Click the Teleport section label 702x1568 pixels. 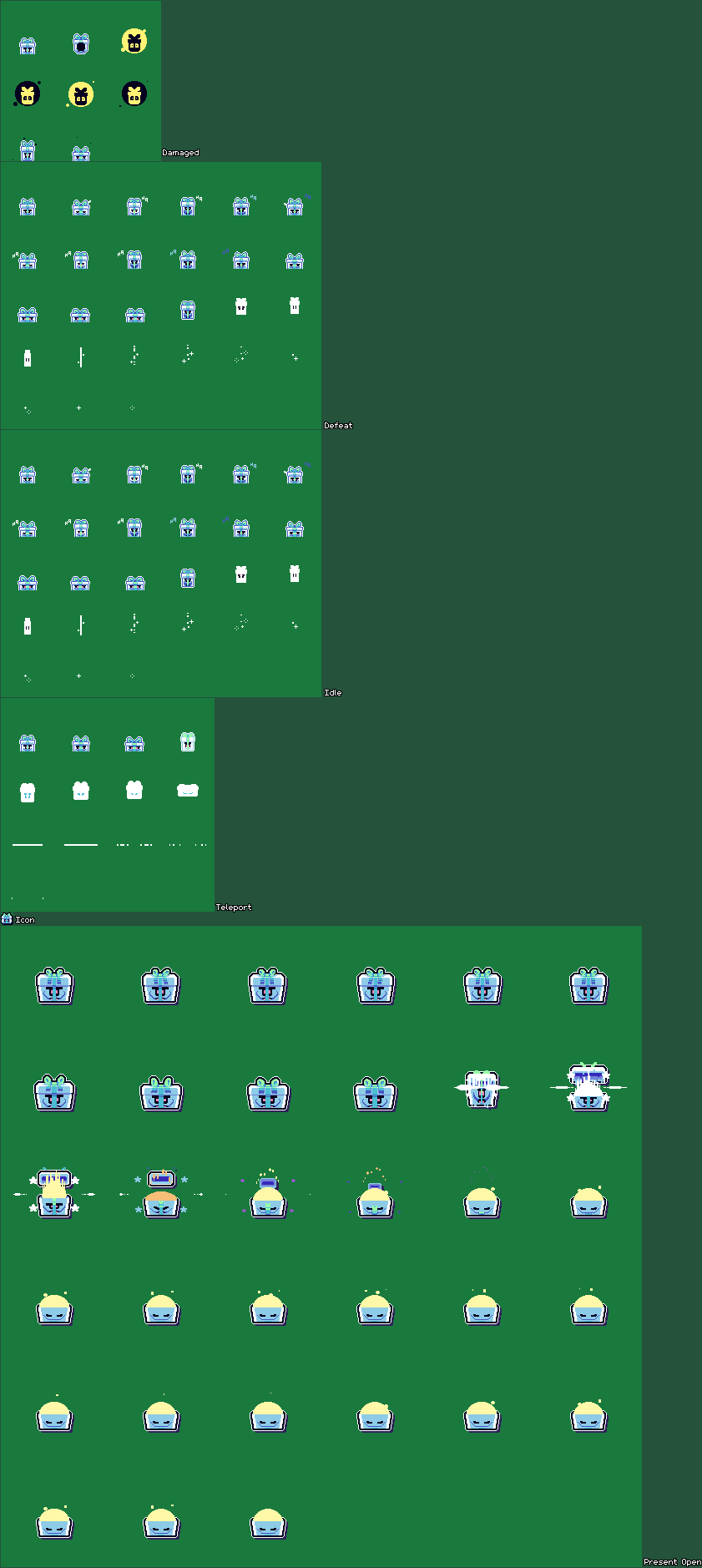[x=234, y=908]
